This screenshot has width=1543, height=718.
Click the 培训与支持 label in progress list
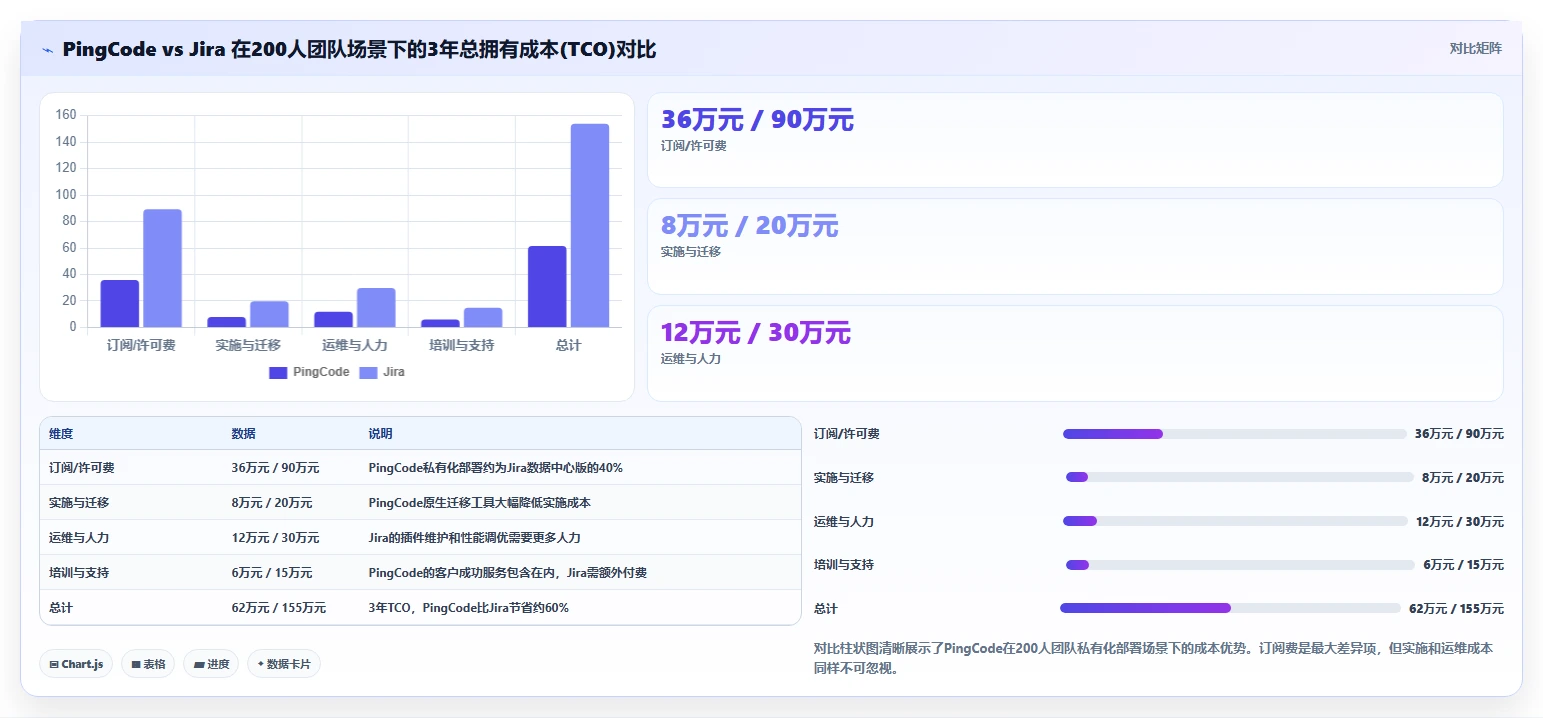click(x=844, y=565)
